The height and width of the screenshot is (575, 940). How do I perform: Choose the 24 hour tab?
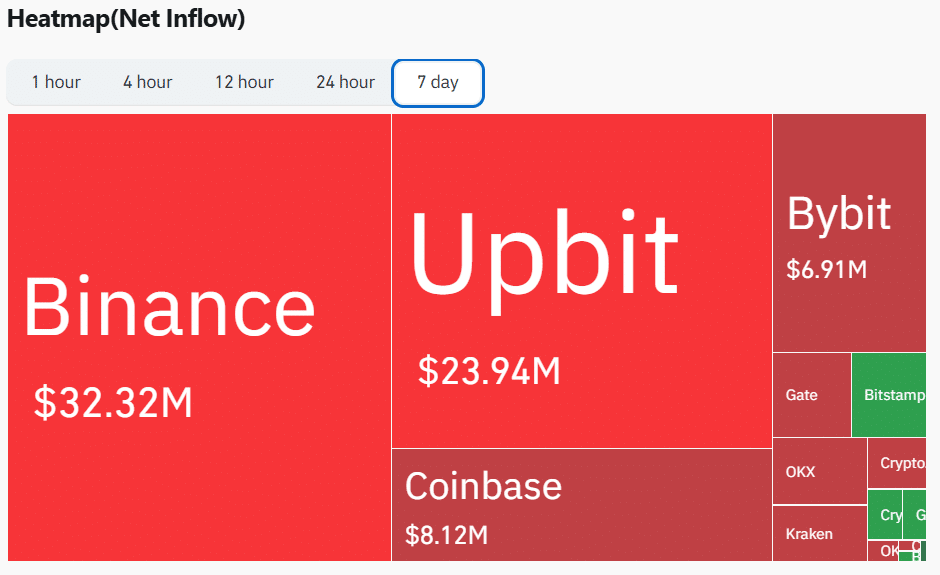[x=345, y=82]
